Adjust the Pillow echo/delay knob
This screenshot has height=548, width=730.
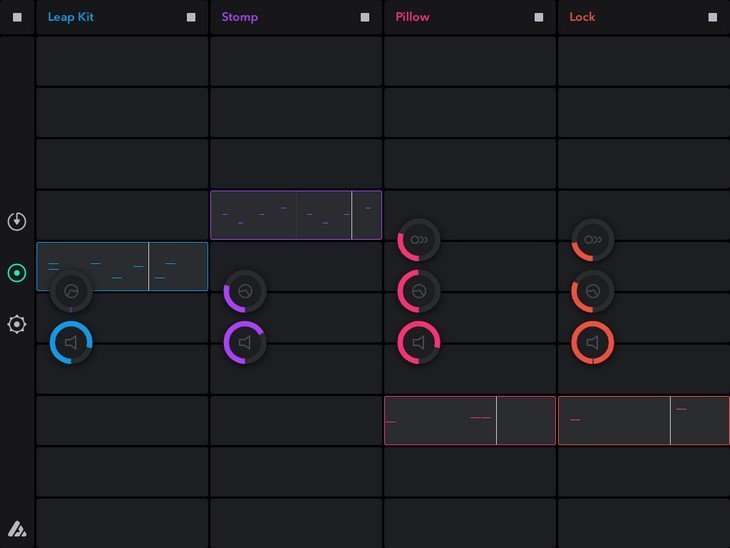(419, 240)
